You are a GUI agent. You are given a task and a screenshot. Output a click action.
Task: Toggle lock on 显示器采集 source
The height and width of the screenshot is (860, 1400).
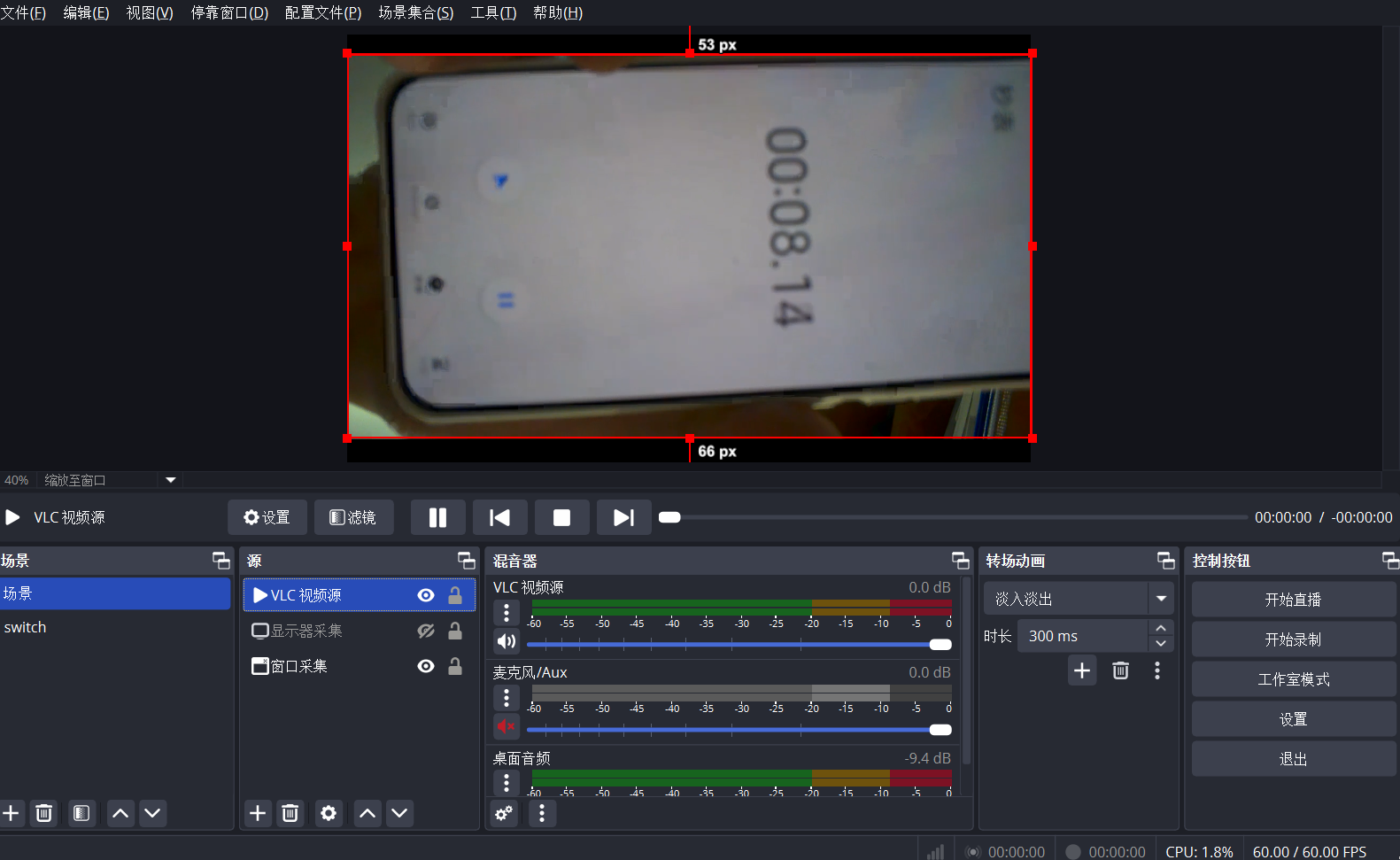pos(455,631)
